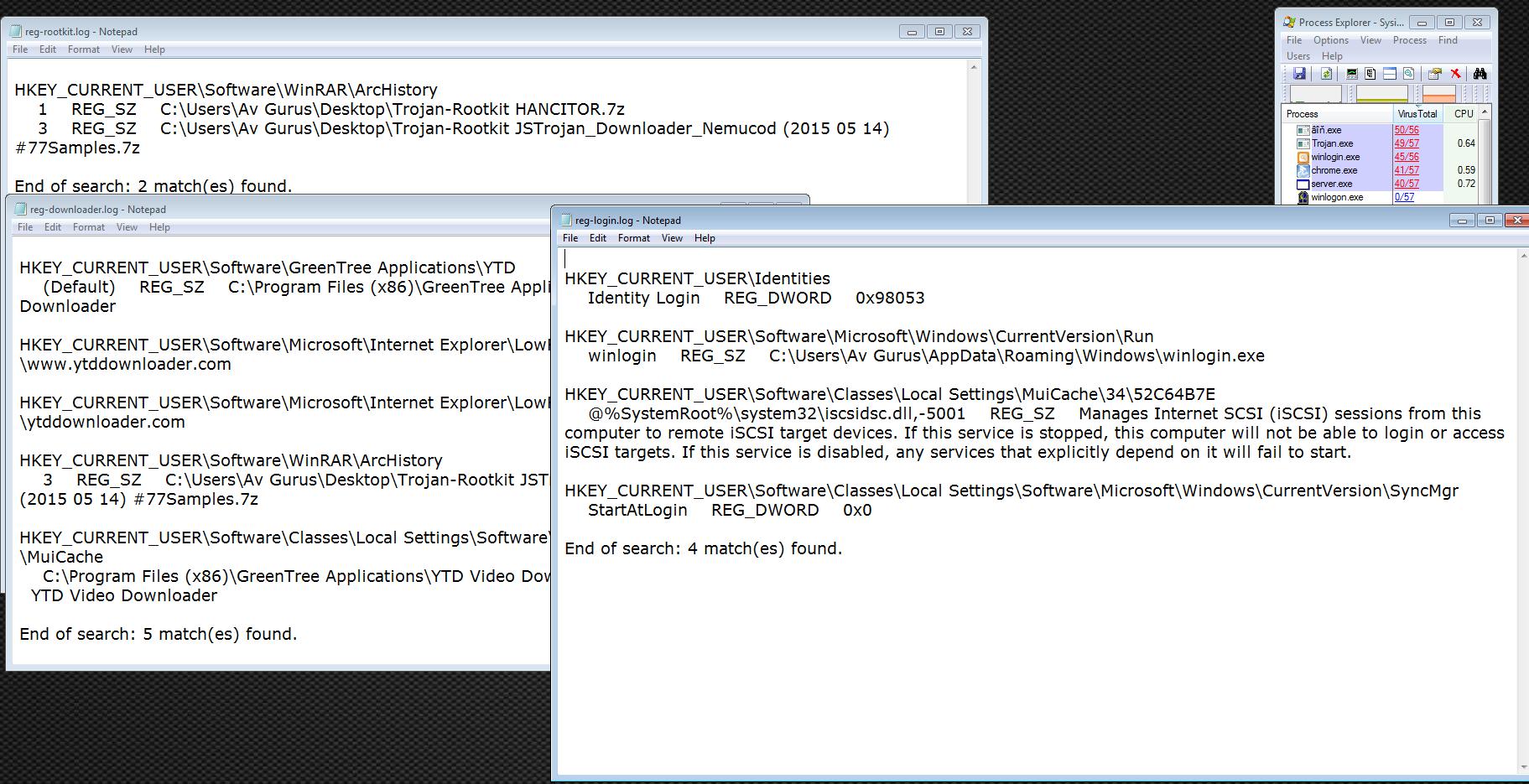
Task: Toggle the Show Process Tree toolbar icon
Action: click(1370, 74)
